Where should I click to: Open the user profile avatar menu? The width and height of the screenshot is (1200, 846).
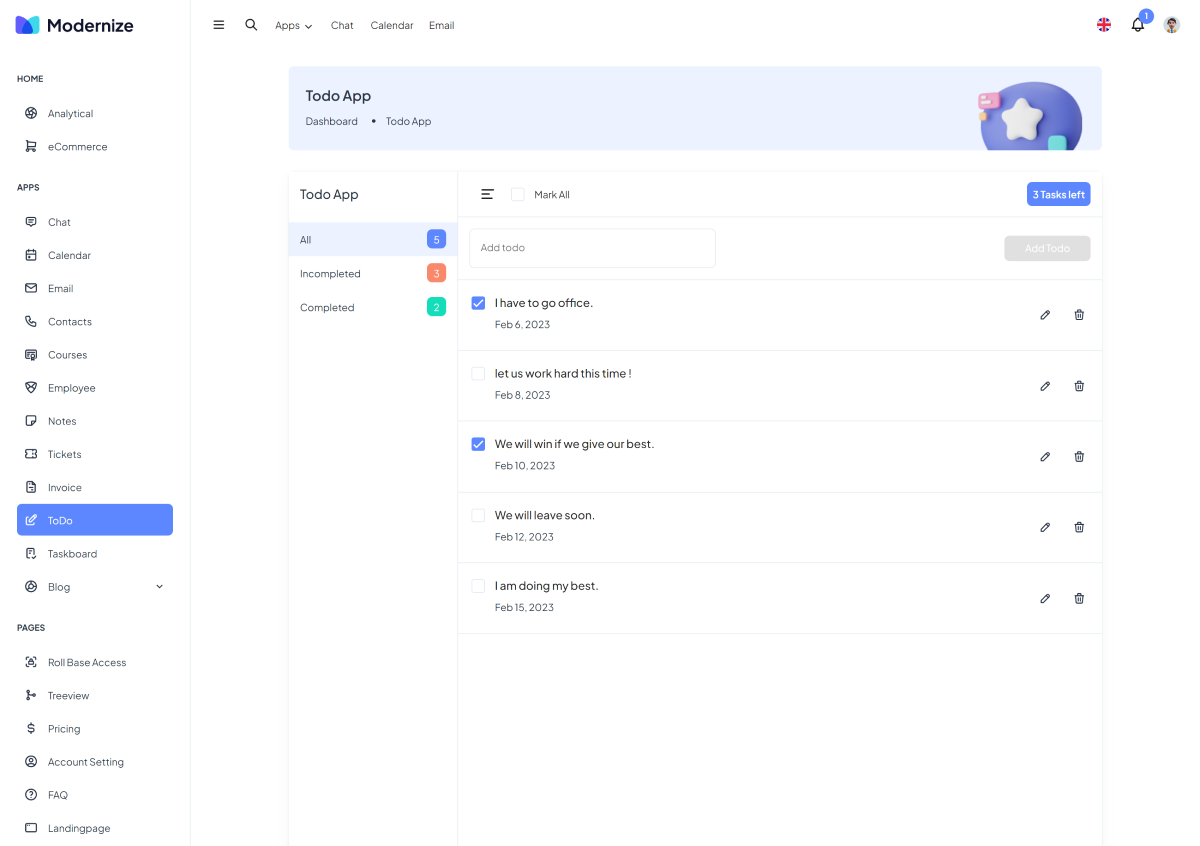[x=1171, y=25]
